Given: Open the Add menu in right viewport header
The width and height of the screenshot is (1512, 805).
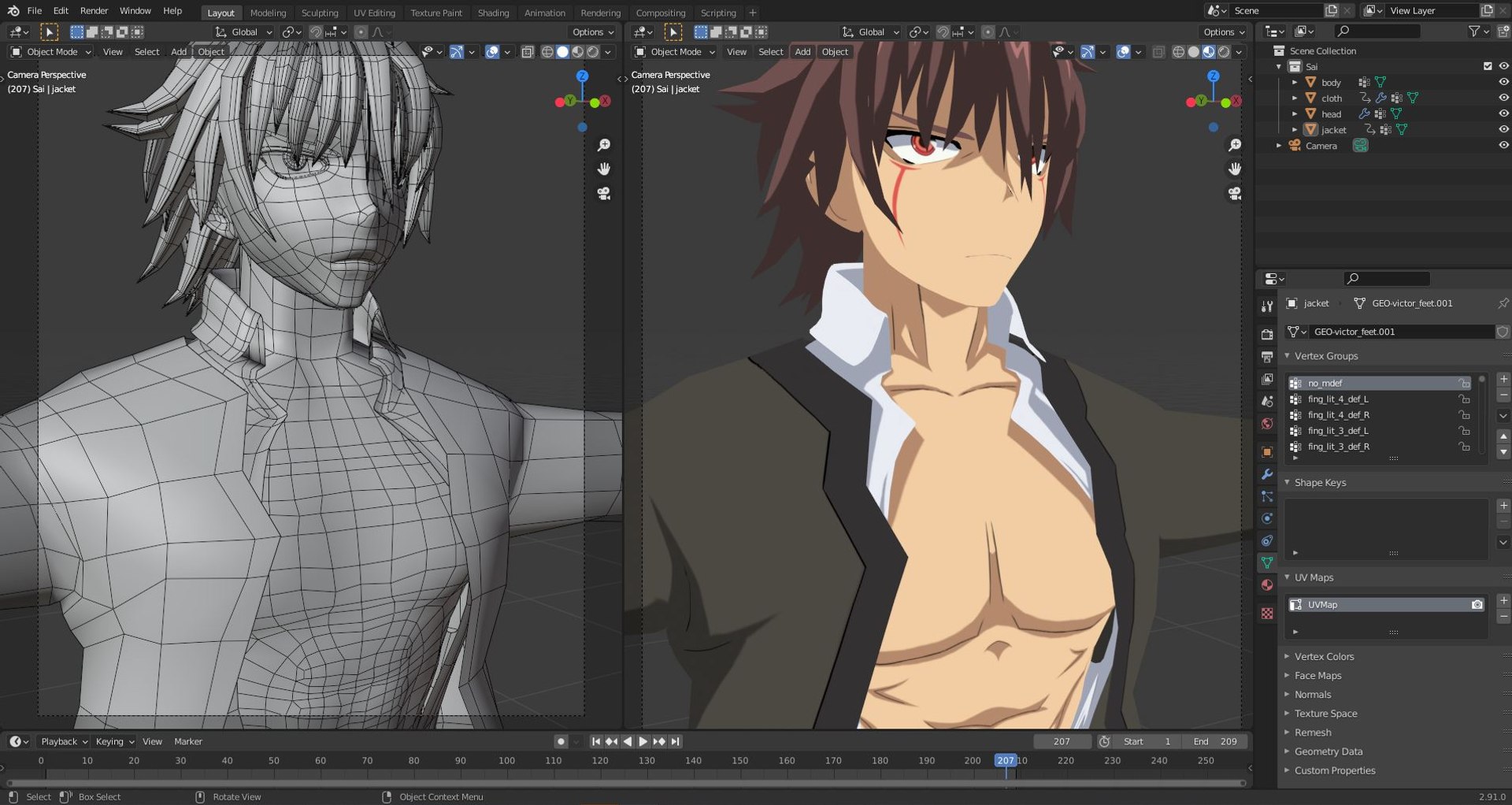Looking at the screenshot, I should [802, 52].
